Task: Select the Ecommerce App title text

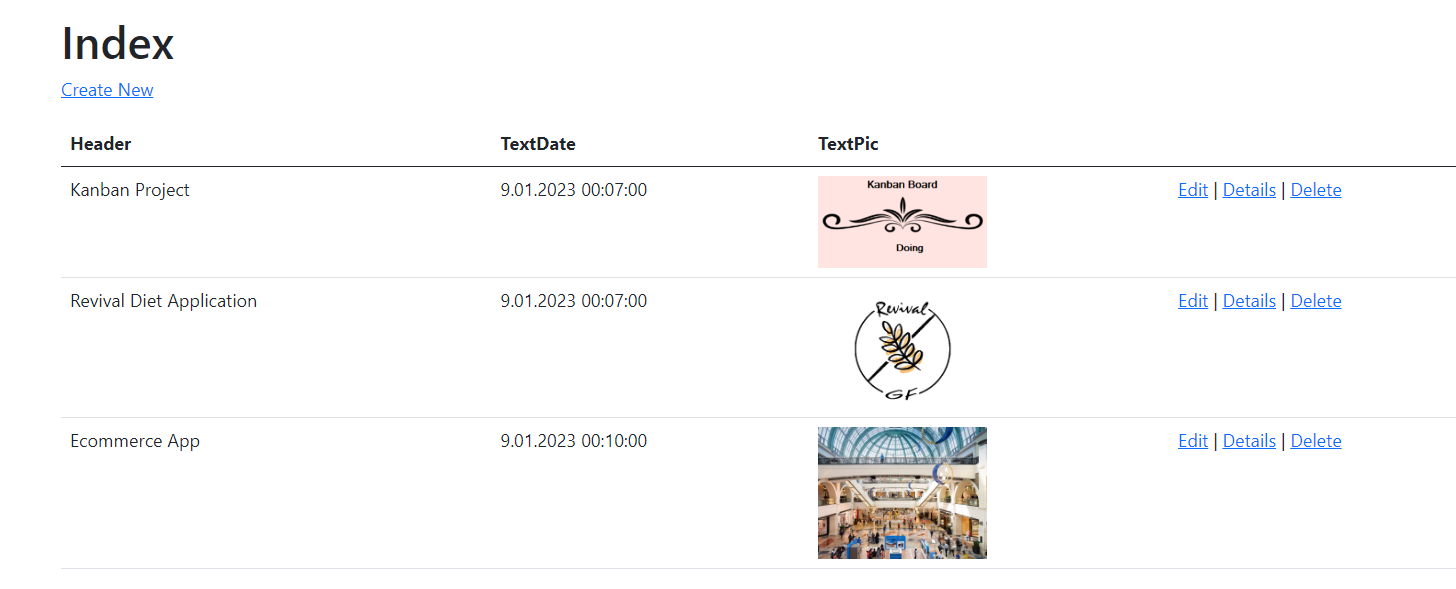Action: [x=135, y=441]
